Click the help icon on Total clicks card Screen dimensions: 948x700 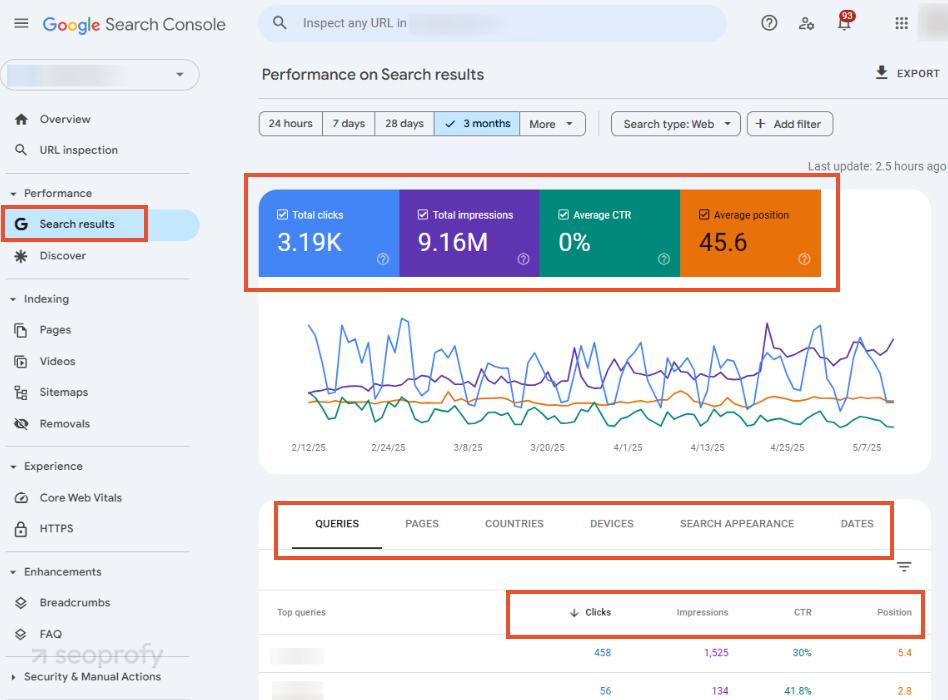[x=383, y=259]
